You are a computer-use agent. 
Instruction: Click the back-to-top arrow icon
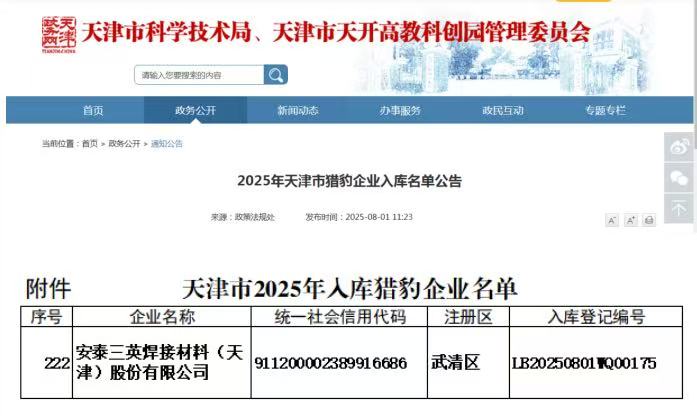679,210
